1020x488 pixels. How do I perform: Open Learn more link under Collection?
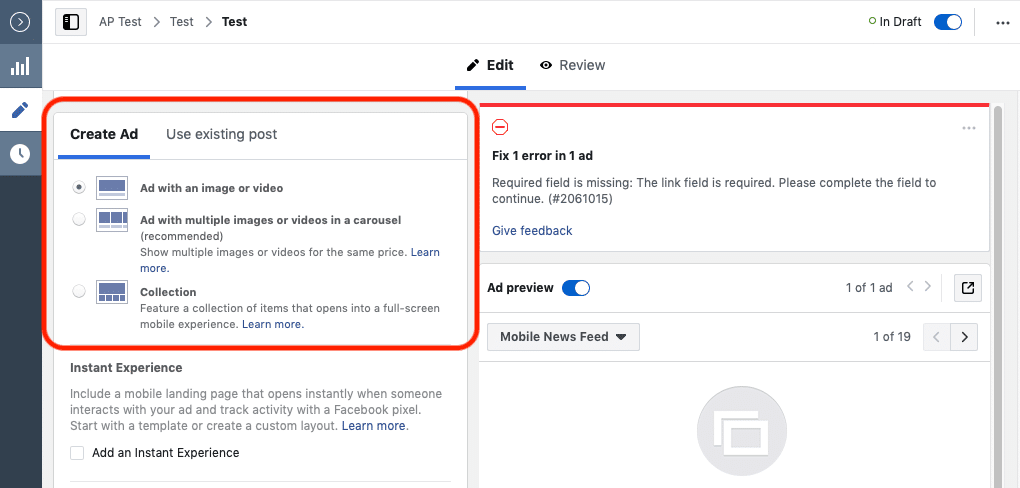(x=273, y=324)
